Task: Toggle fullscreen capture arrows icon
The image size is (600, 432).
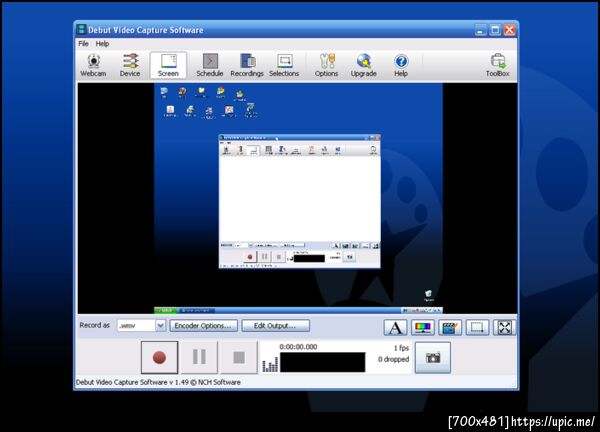Action: tap(504, 328)
